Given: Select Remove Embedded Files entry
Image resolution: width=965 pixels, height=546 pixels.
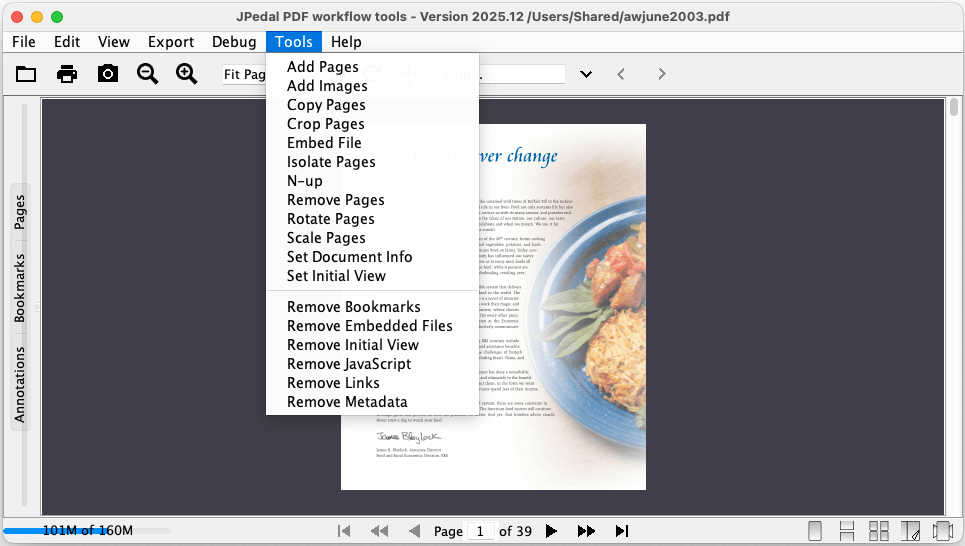Looking at the screenshot, I should click(372, 326).
